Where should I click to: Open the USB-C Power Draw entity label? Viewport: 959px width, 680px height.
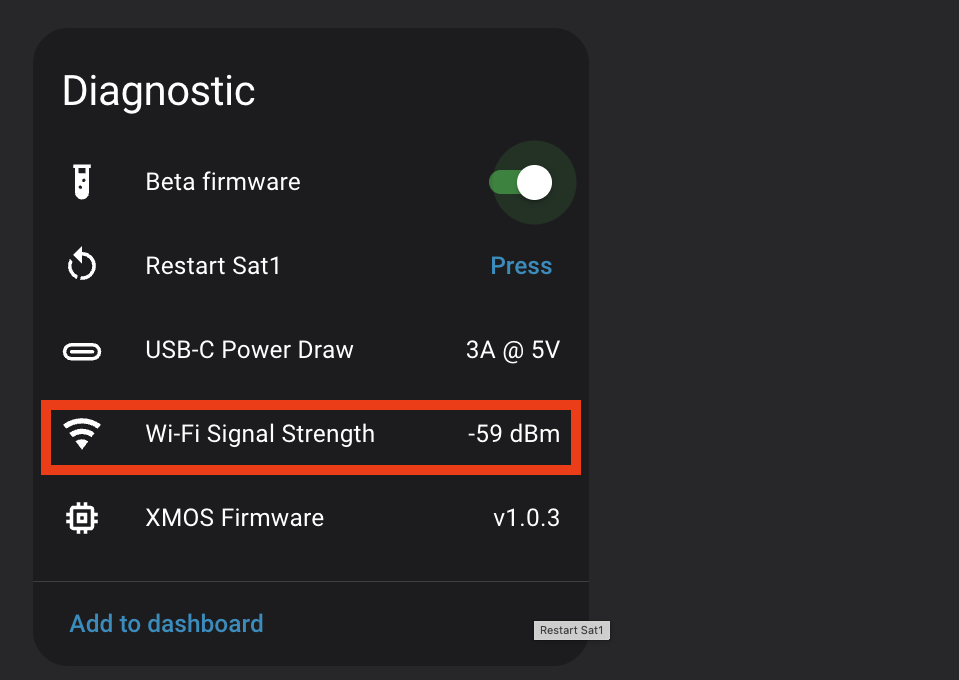tap(250, 351)
